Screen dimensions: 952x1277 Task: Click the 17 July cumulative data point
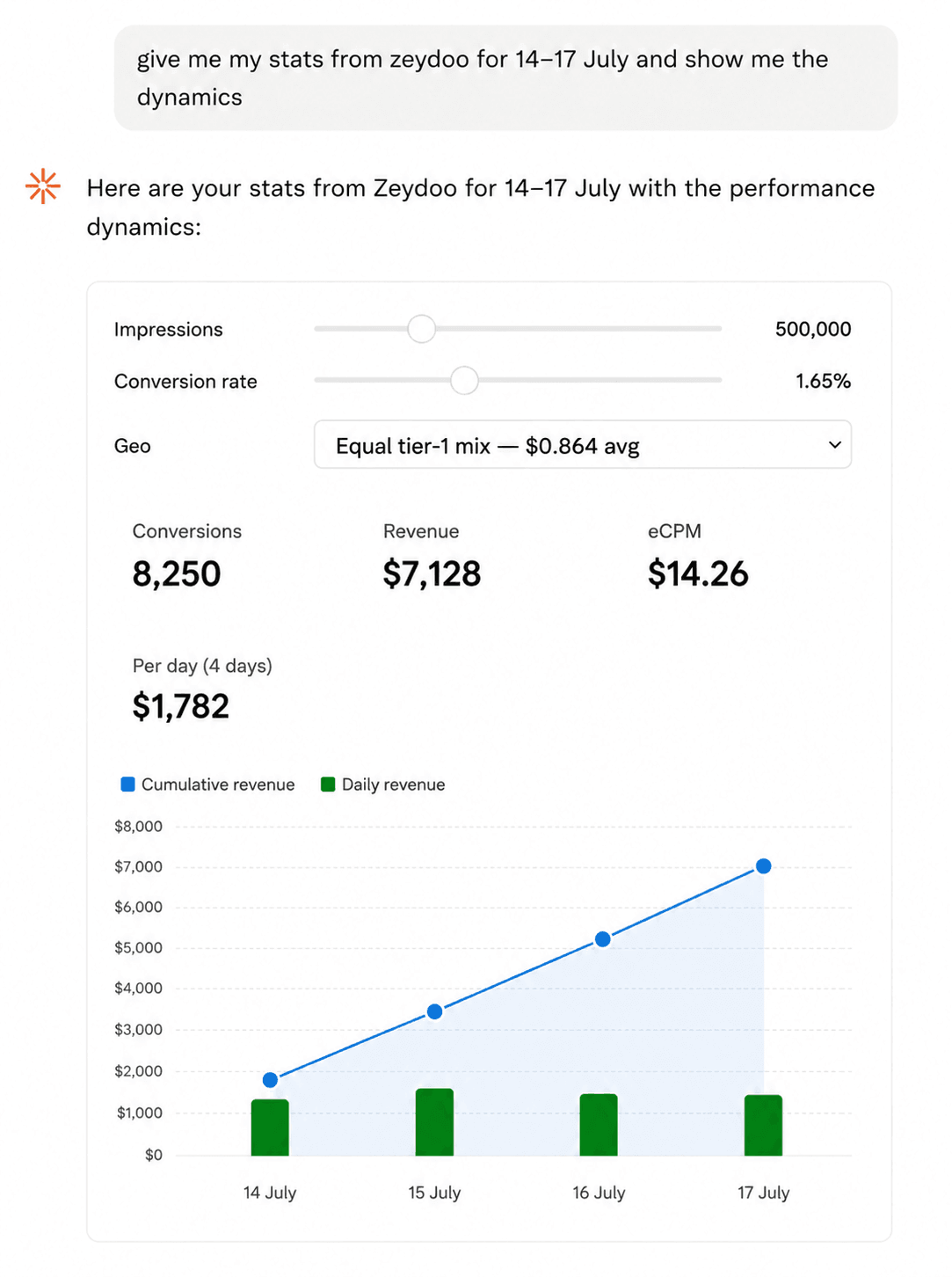pos(764,866)
